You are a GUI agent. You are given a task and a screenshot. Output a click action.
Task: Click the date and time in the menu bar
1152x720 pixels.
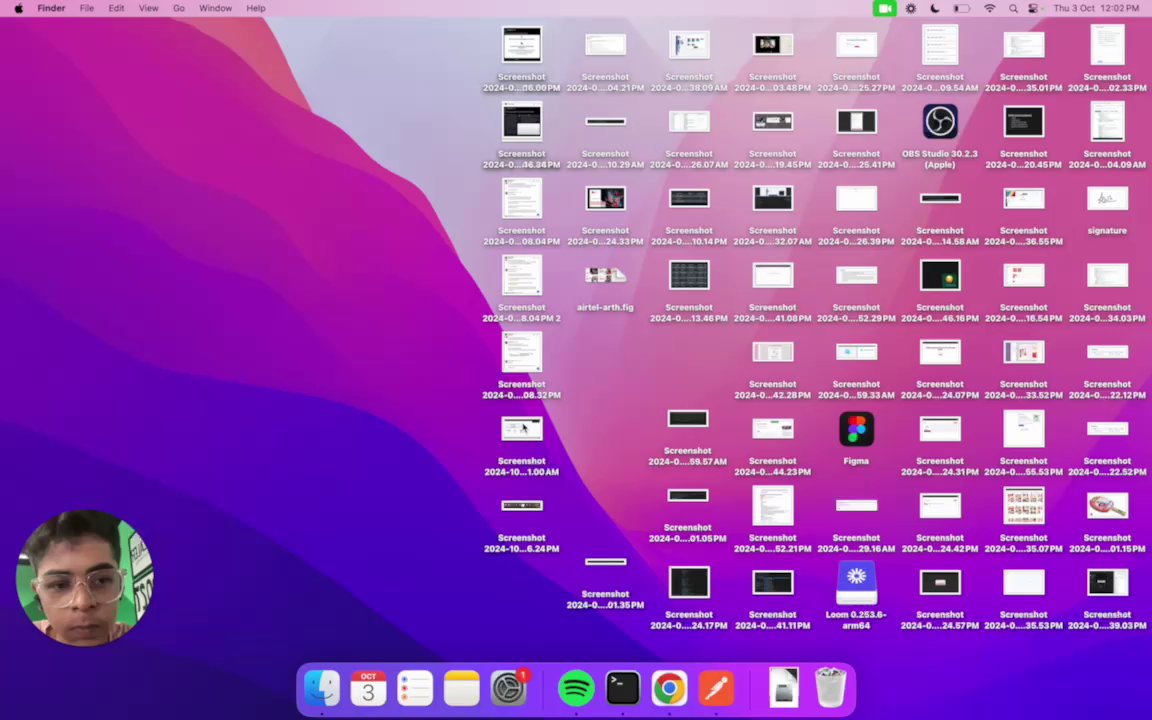[x=1096, y=8]
